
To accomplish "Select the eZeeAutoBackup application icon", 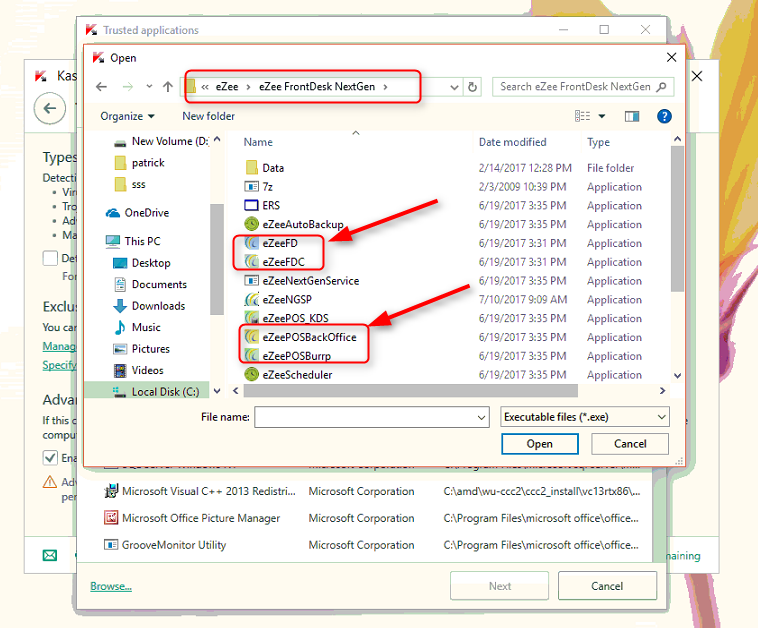I will 251,224.
